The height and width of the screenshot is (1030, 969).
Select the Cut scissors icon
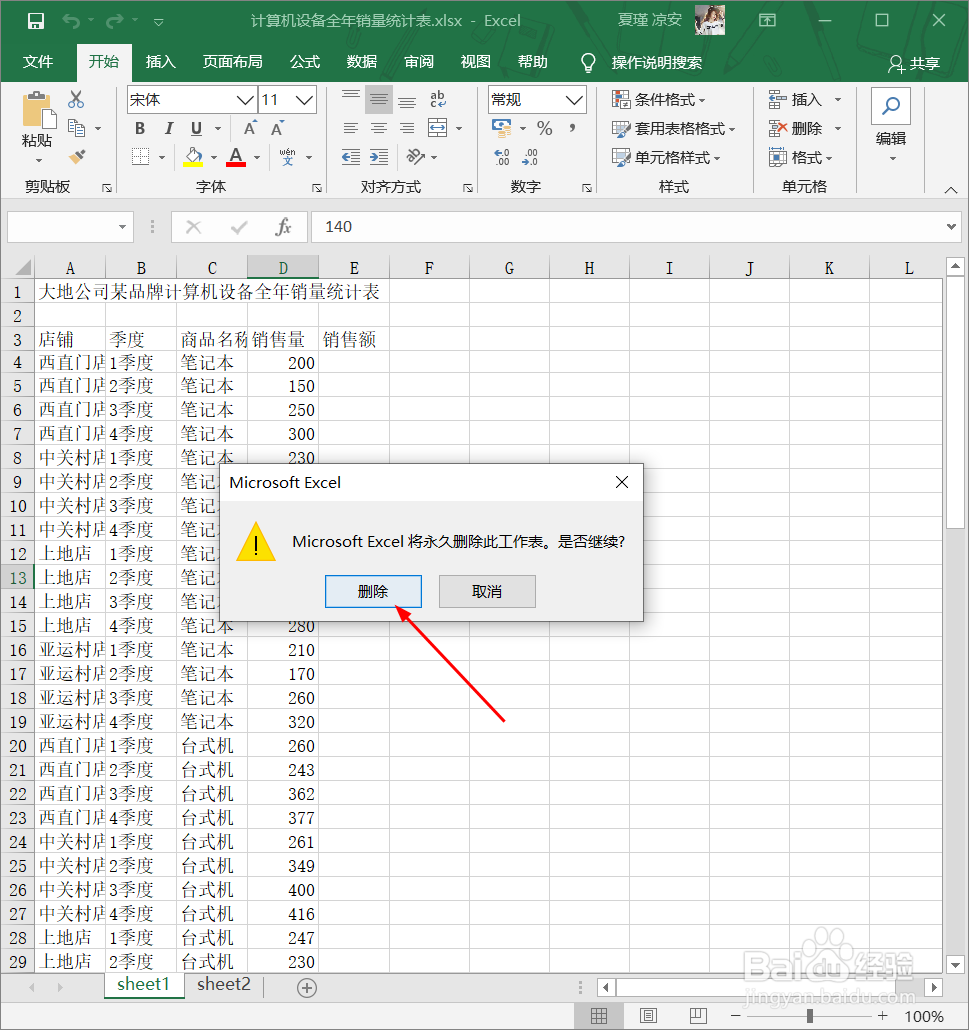tap(76, 99)
